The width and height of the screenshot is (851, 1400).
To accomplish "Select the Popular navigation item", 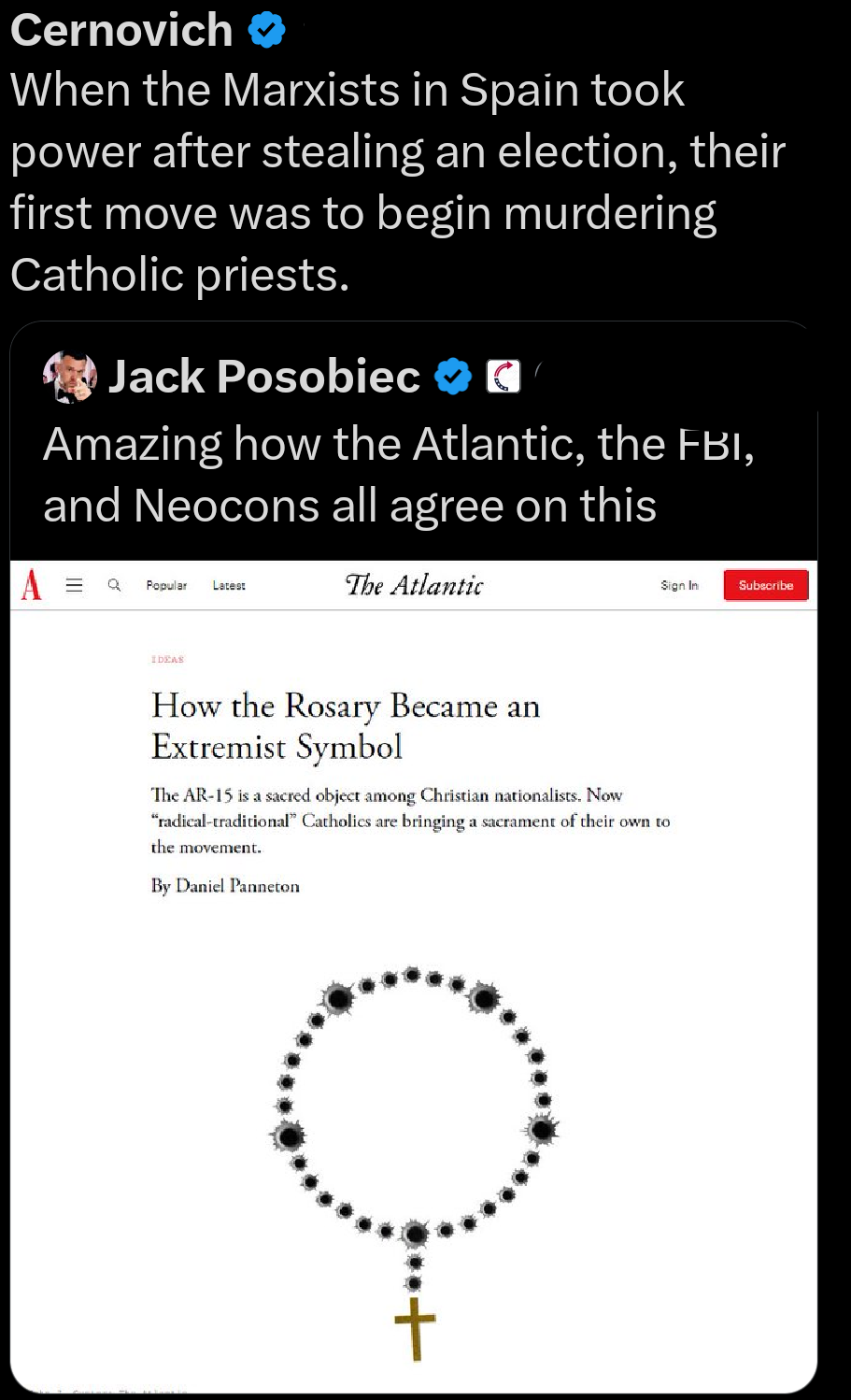I will pyautogui.click(x=166, y=585).
